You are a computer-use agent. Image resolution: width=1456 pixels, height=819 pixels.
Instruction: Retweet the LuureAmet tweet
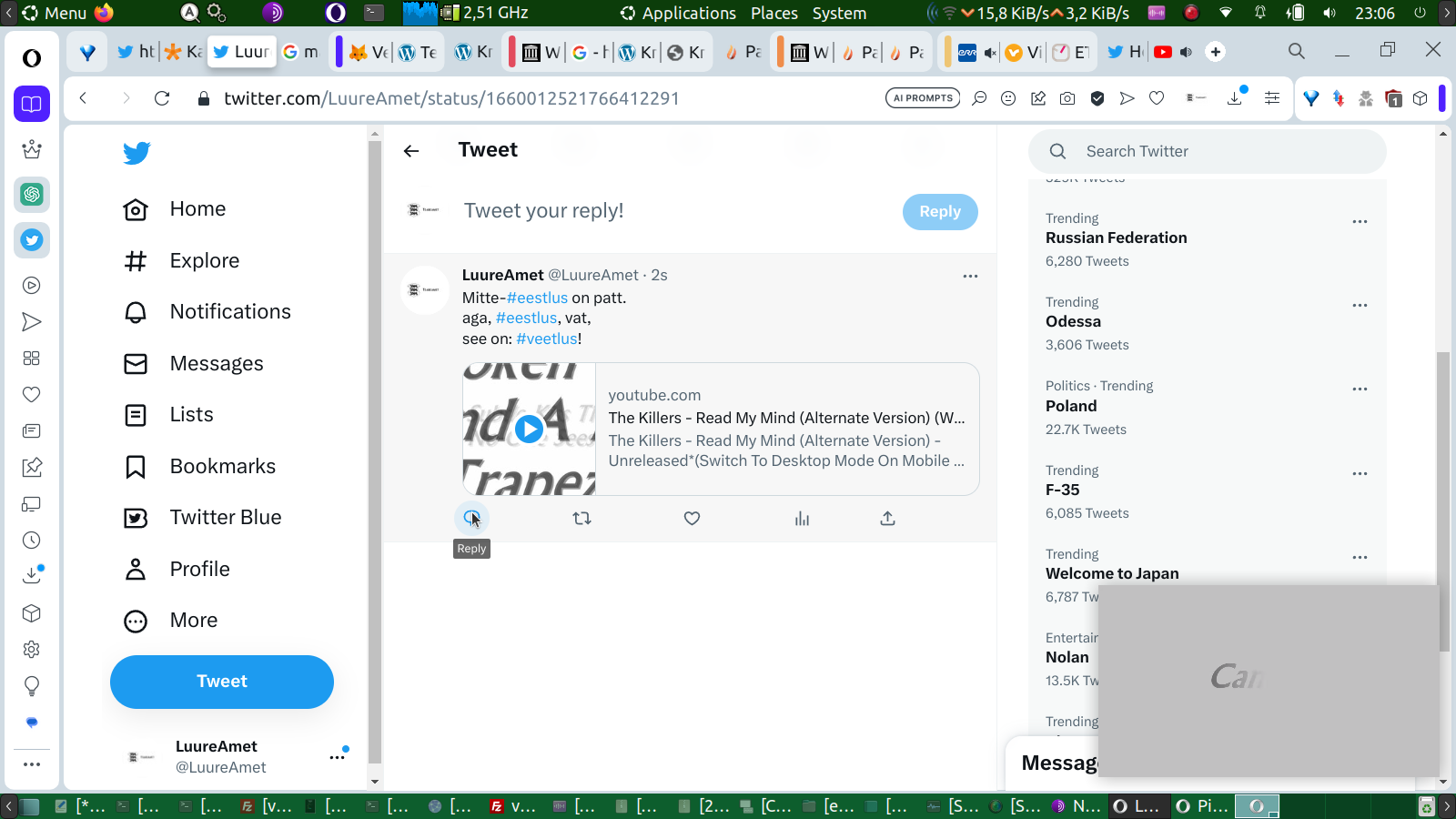[x=582, y=519]
